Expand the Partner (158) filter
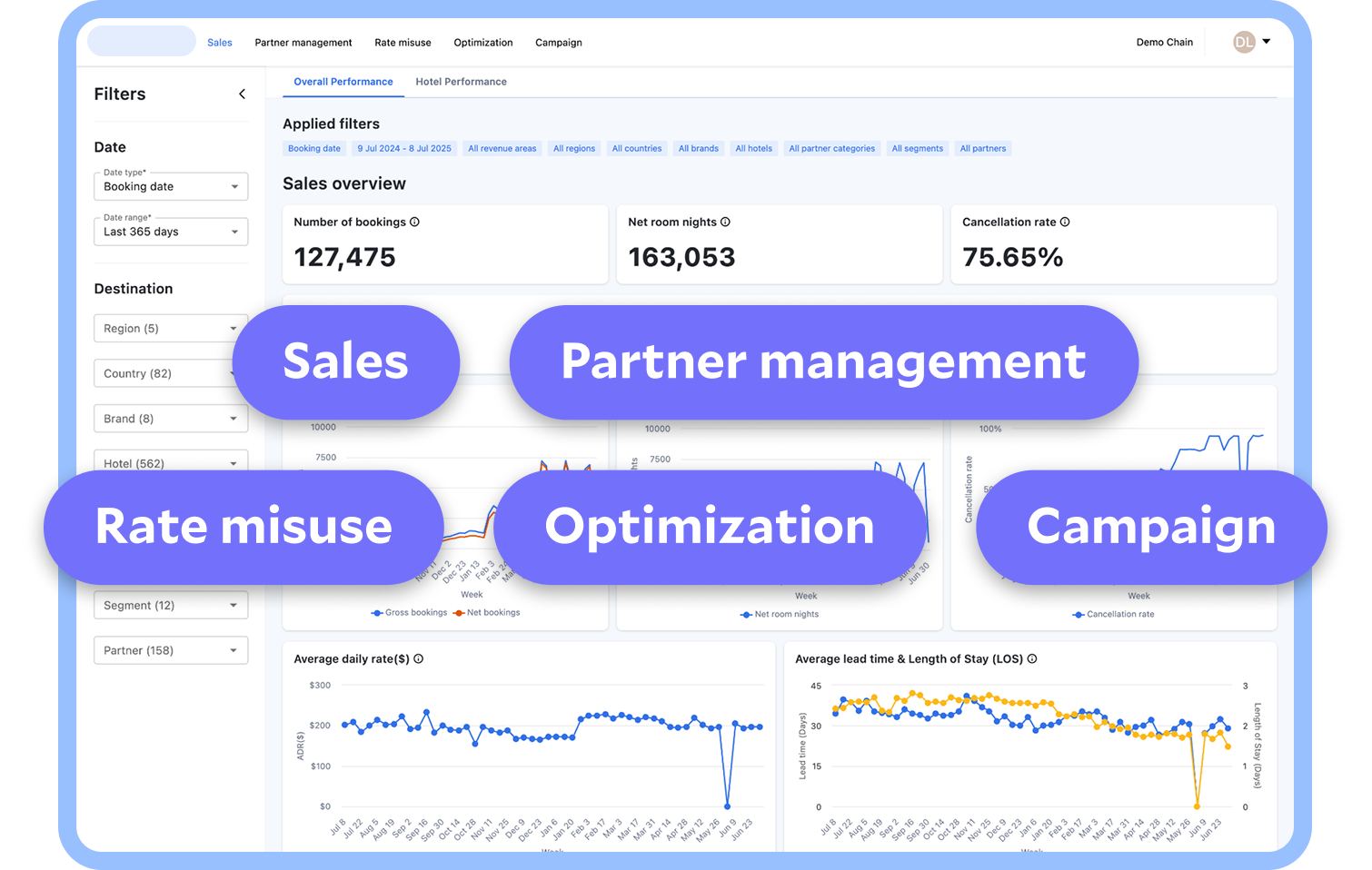The width and height of the screenshot is (1372, 870). coord(171,650)
